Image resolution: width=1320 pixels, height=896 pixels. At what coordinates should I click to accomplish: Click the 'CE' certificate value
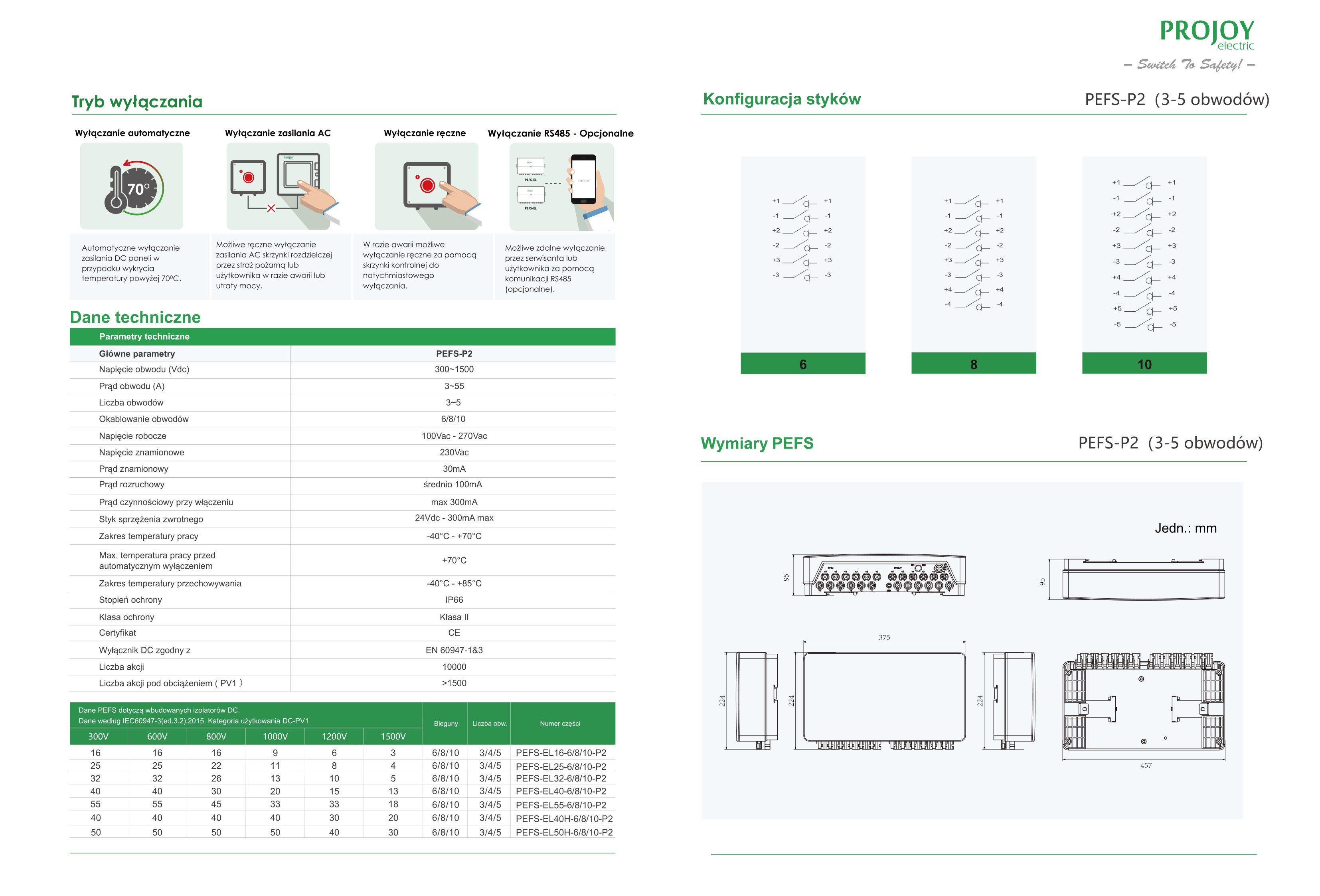(x=454, y=633)
